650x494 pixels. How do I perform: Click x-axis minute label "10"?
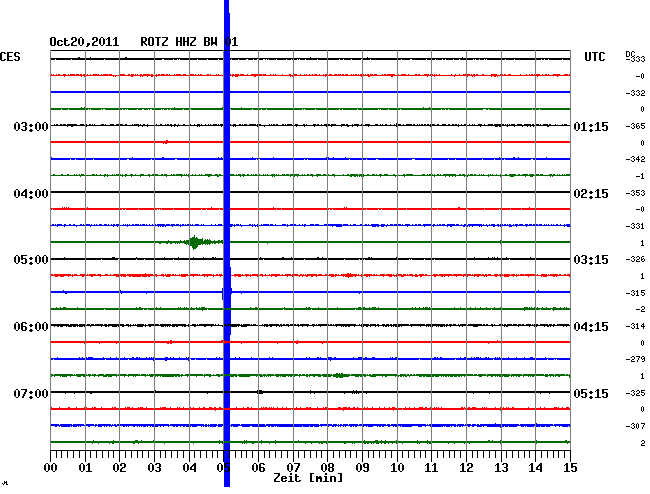[x=397, y=468]
